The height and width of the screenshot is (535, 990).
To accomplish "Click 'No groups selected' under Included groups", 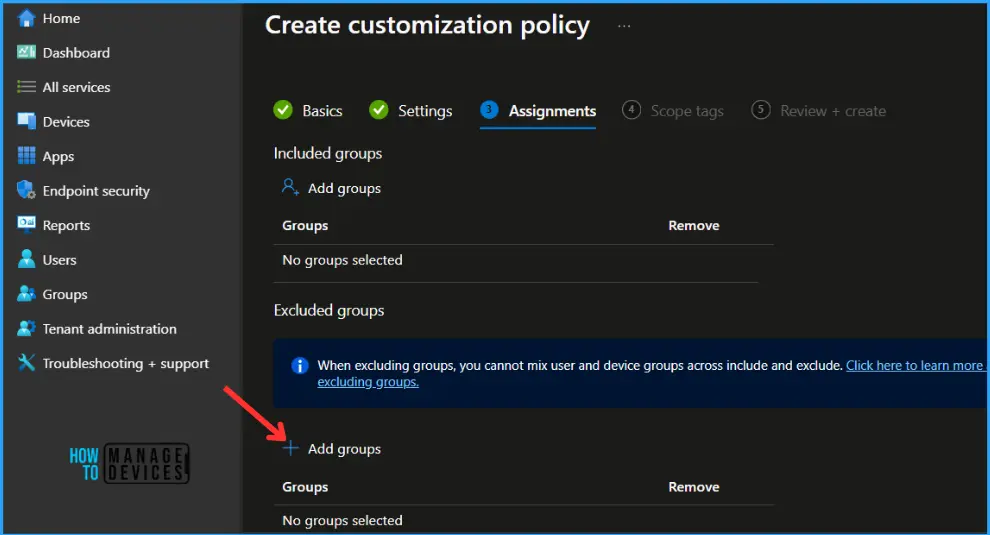I will tap(342, 260).
